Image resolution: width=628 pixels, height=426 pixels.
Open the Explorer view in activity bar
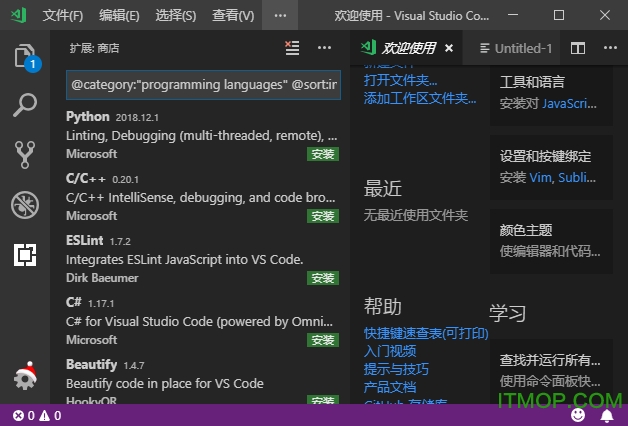coord(25,56)
